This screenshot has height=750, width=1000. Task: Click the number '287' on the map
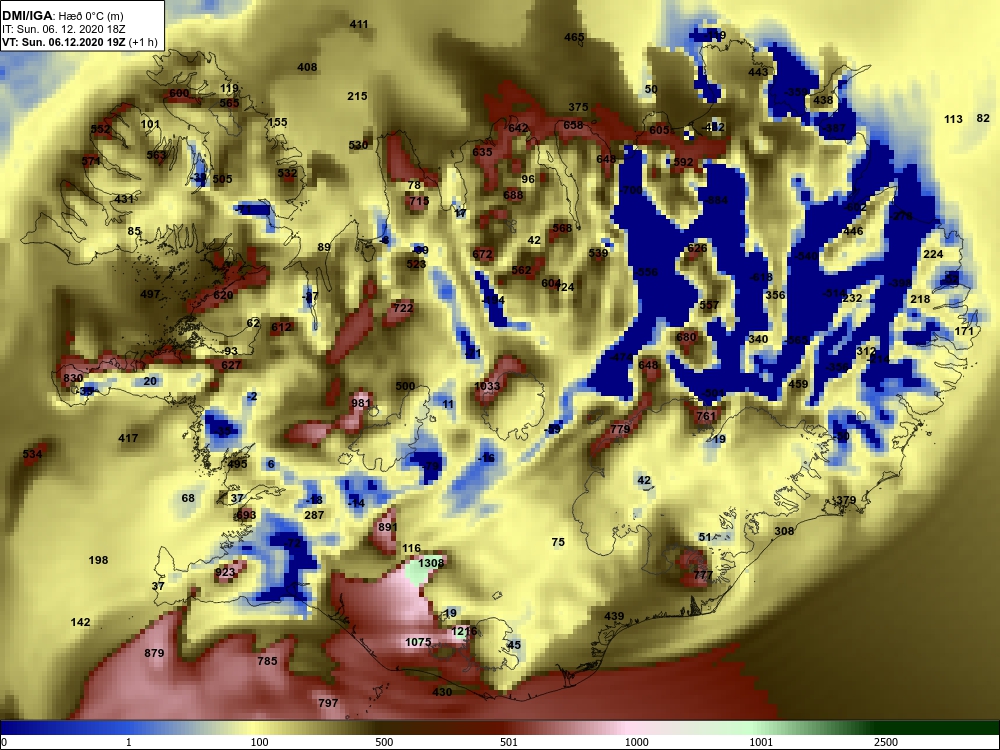(x=314, y=515)
